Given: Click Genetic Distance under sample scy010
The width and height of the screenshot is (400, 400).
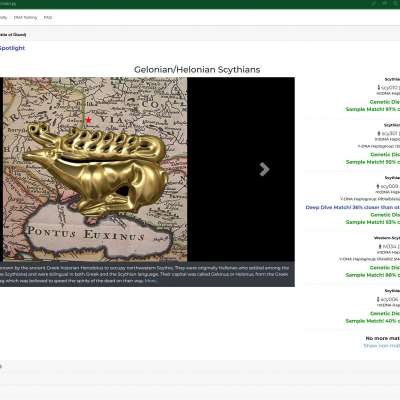Looking at the screenshot, I should coord(385,102).
